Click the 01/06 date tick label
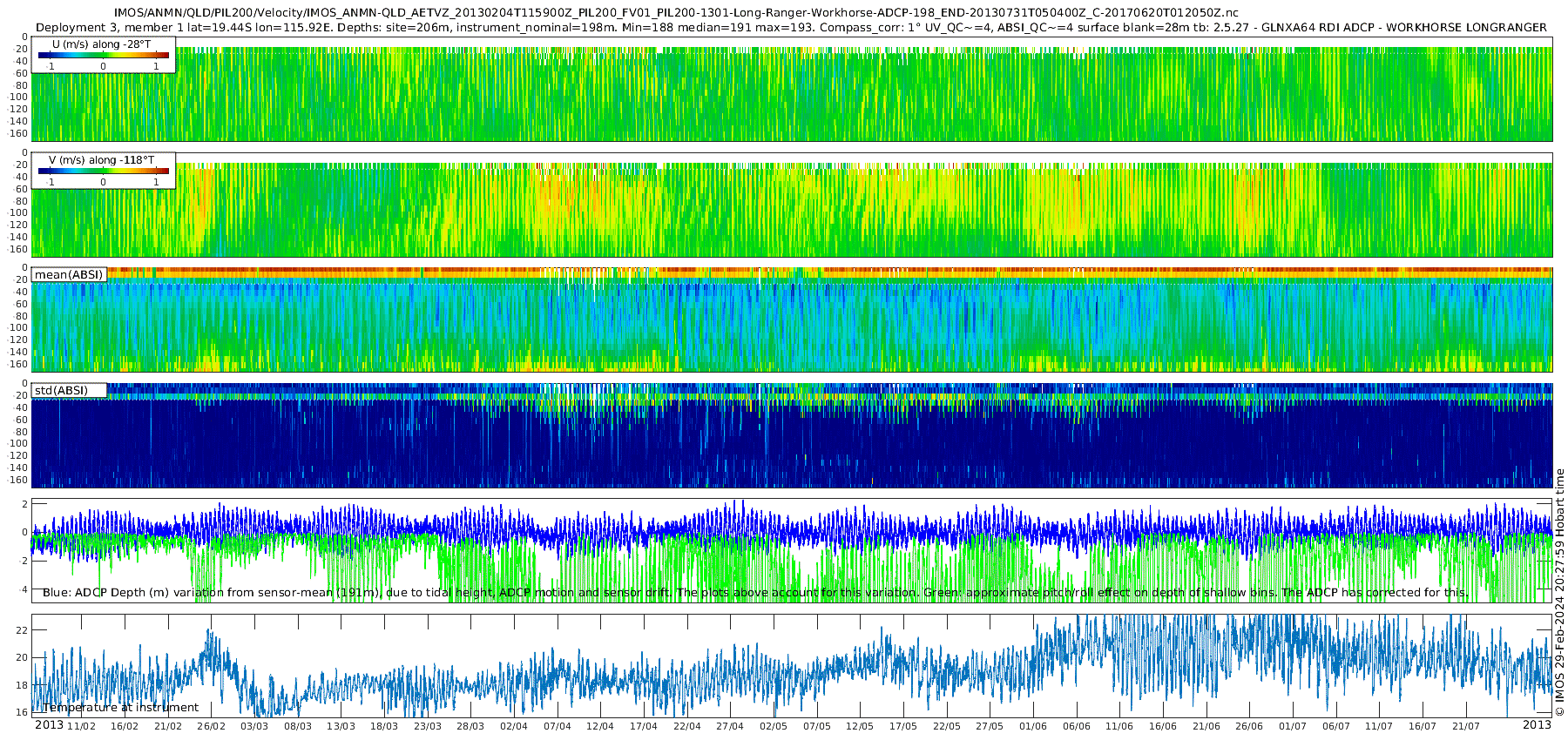The image size is (1568, 740). tap(1033, 726)
